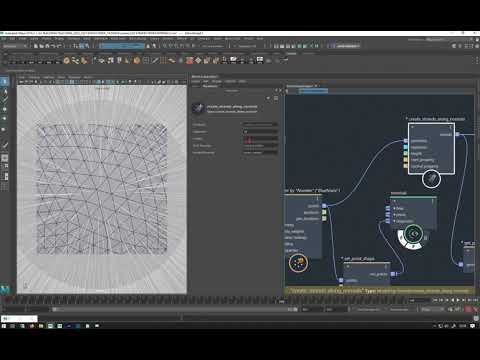480x360 pixels.
Task: Click viewport axis orientation icon in corner
Action: pyautogui.click(x=25, y=285)
